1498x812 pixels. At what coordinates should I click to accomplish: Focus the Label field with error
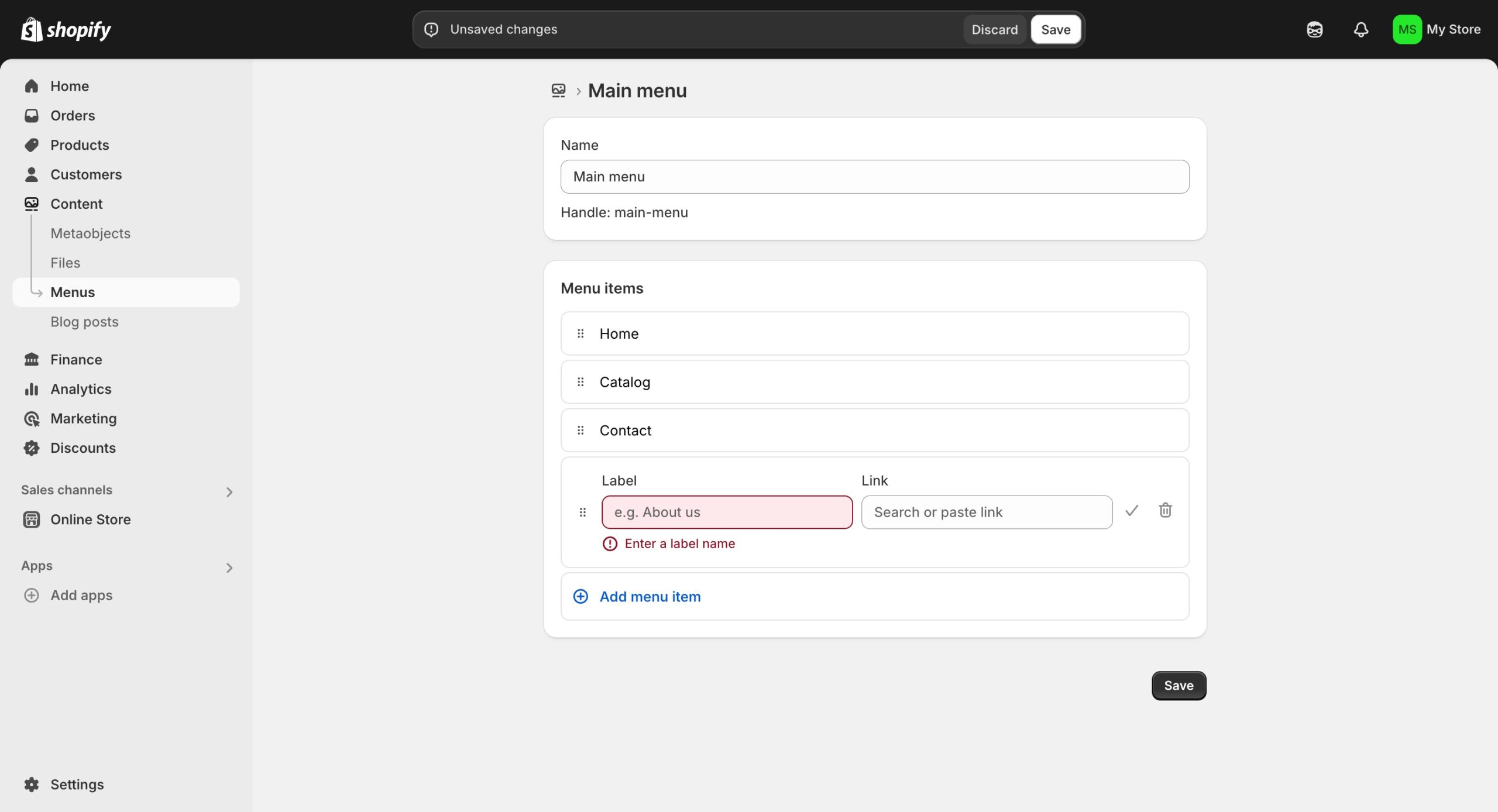pyautogui.click(x=727, y=512)
